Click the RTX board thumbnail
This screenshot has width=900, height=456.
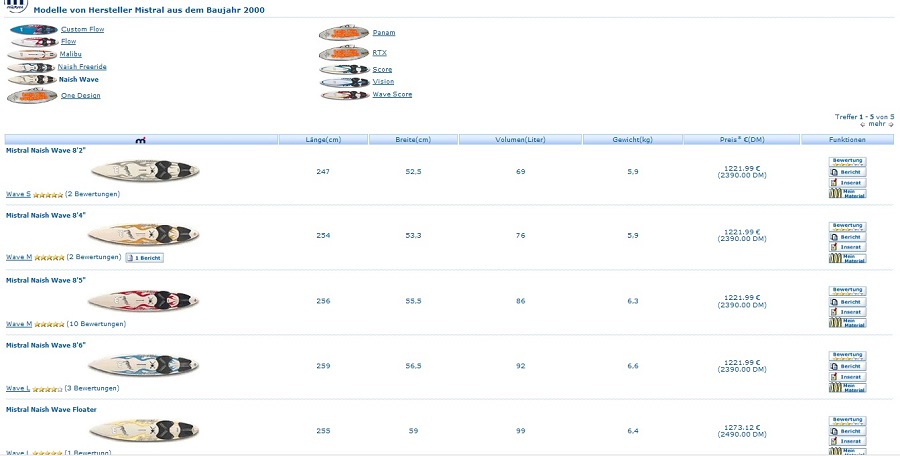coord(344,53)
